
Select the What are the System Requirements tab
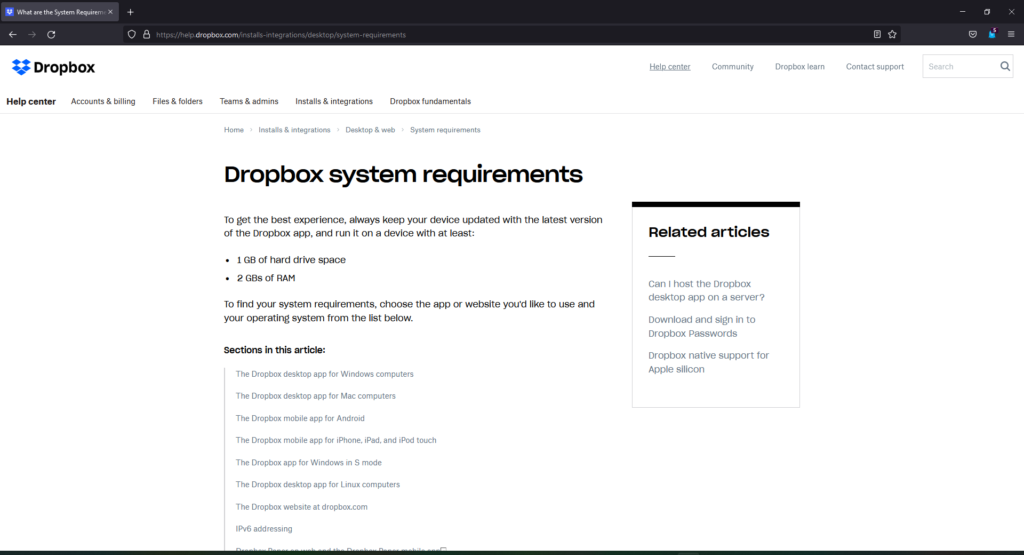(x=59, y=12)
